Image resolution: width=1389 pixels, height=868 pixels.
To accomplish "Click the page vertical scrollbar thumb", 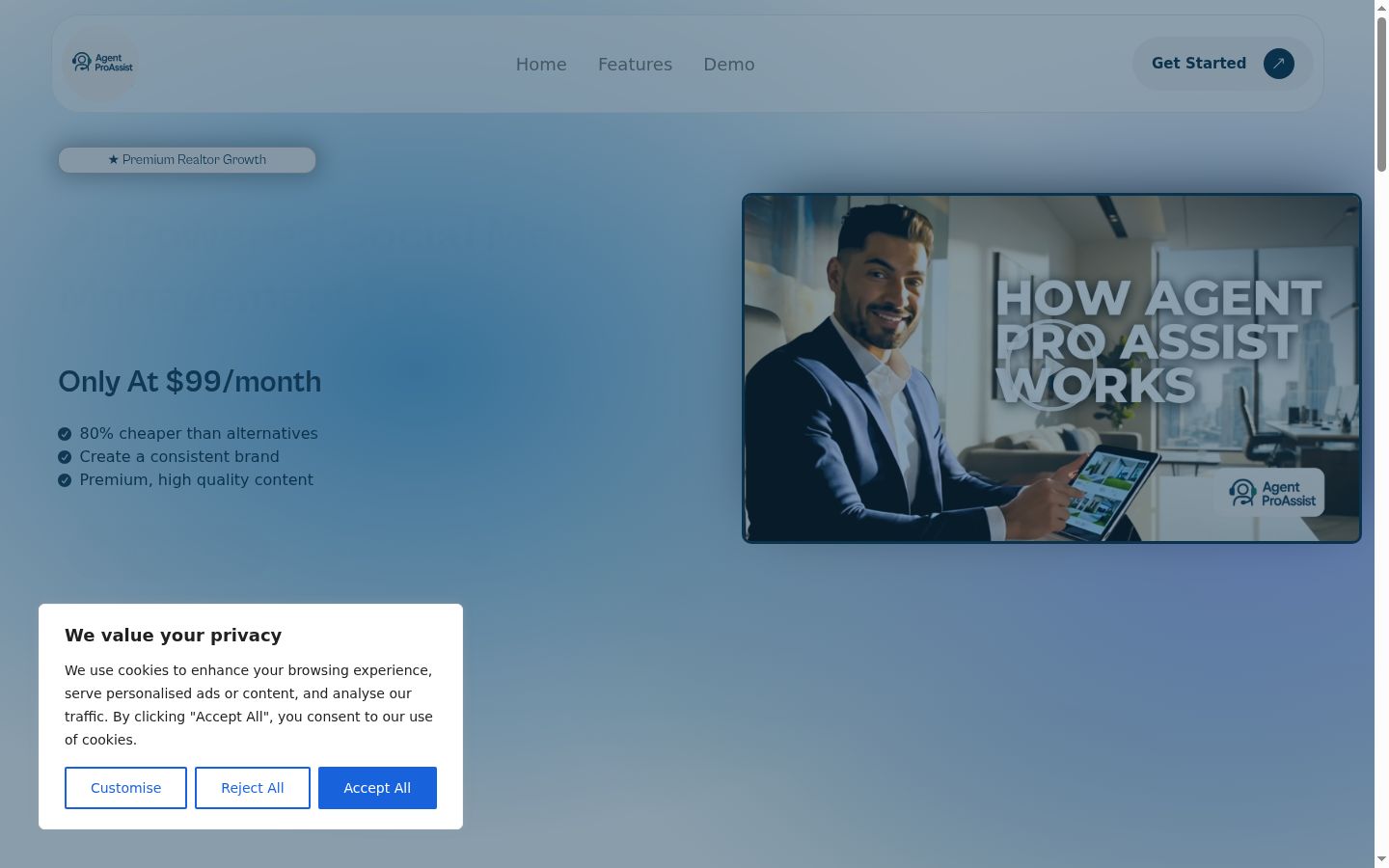I will coord(1381,95).
